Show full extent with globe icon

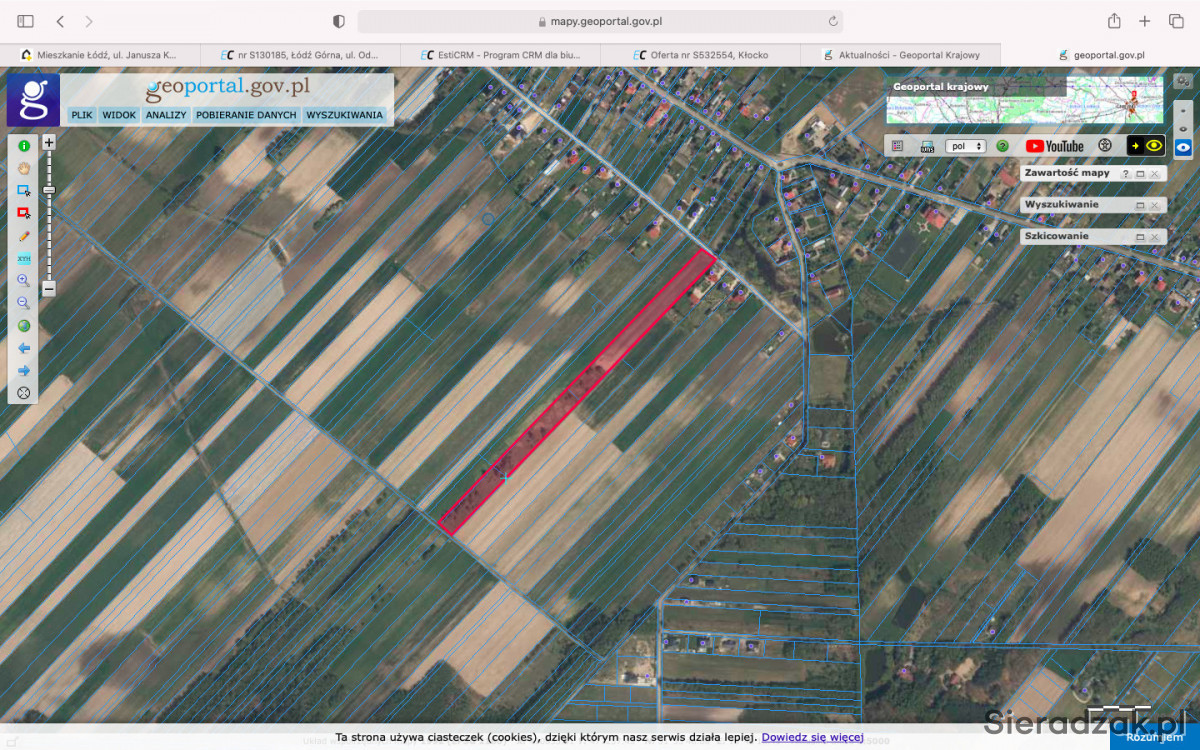(x=24, y=325)
